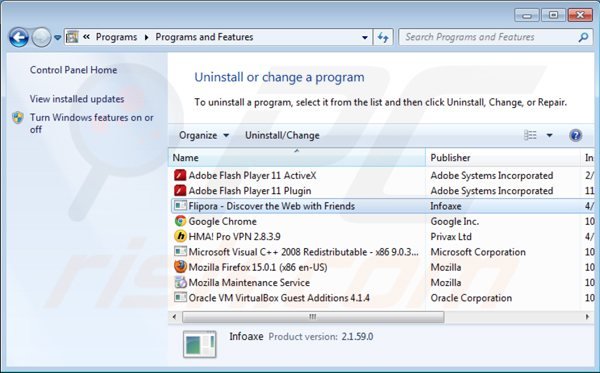Select the Google Chrome program entry
This screenshot has height=373, width=600.
point(222,222)
